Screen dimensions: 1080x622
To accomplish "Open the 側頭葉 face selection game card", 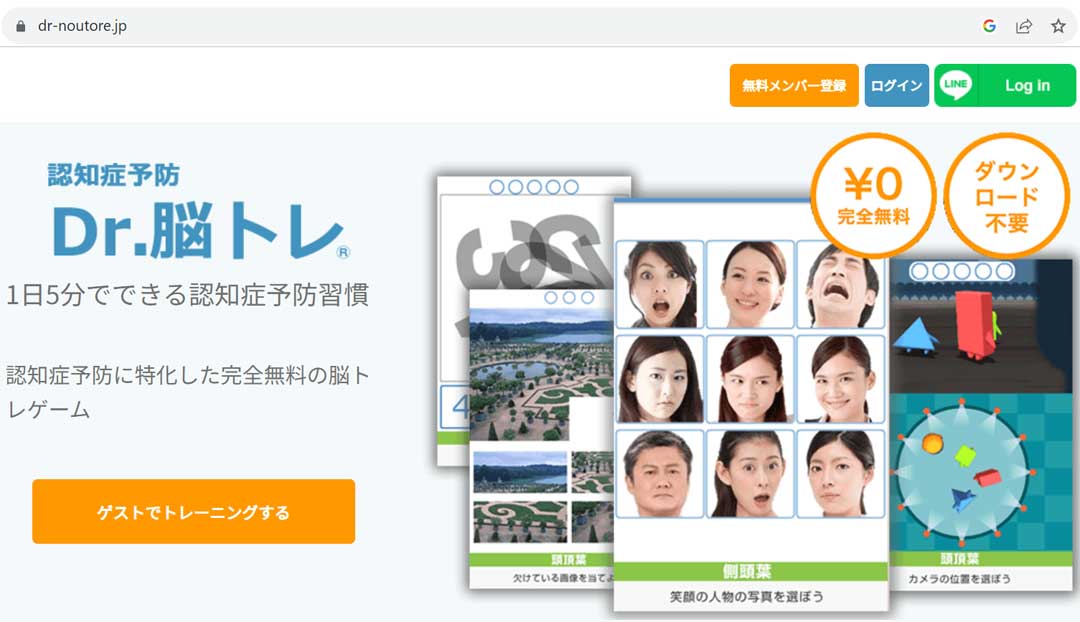I will (x=751, y=404).
